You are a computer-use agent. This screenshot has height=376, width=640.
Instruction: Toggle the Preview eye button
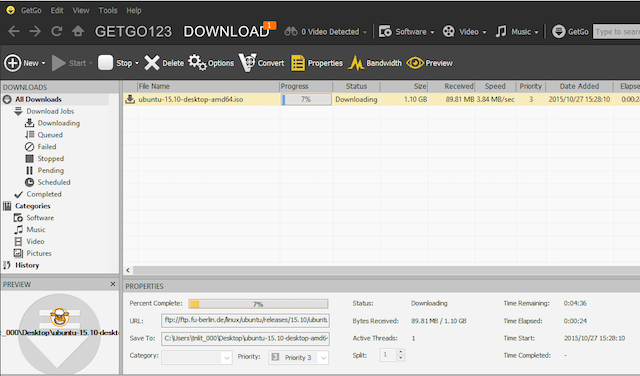[429, 63]
